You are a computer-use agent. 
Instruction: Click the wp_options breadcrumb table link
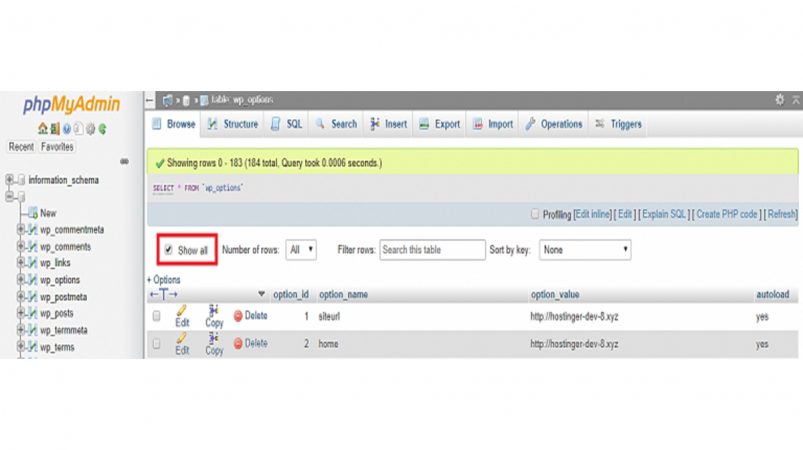(x=242, y=100)
